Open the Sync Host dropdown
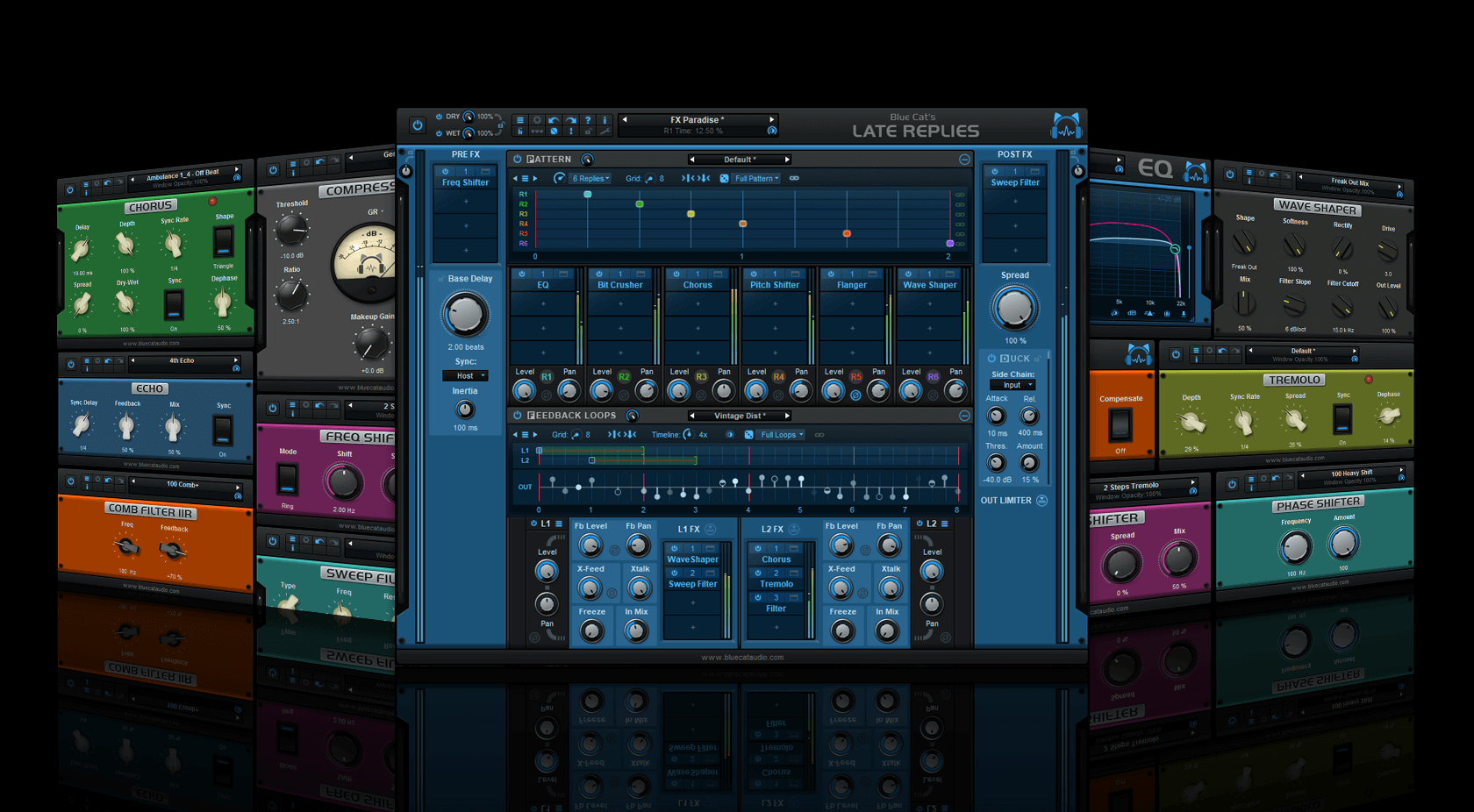 [x=465, y=376]
